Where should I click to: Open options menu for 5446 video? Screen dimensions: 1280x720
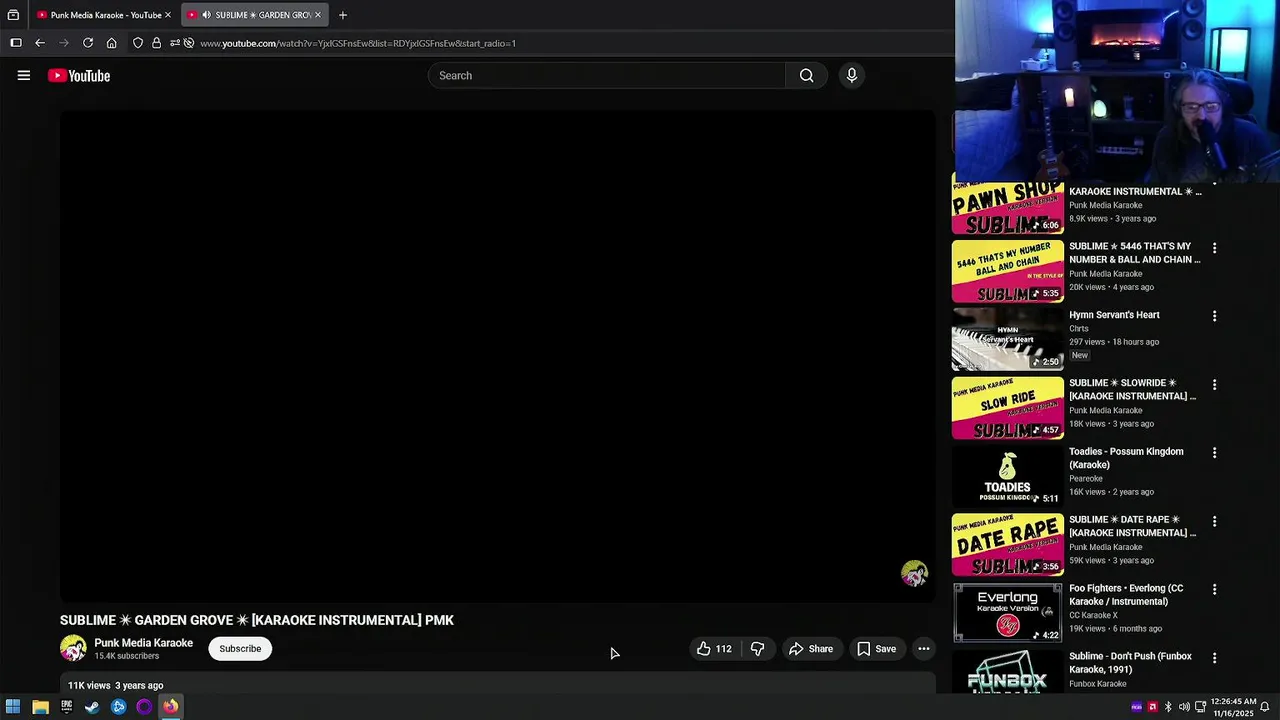1215,248
